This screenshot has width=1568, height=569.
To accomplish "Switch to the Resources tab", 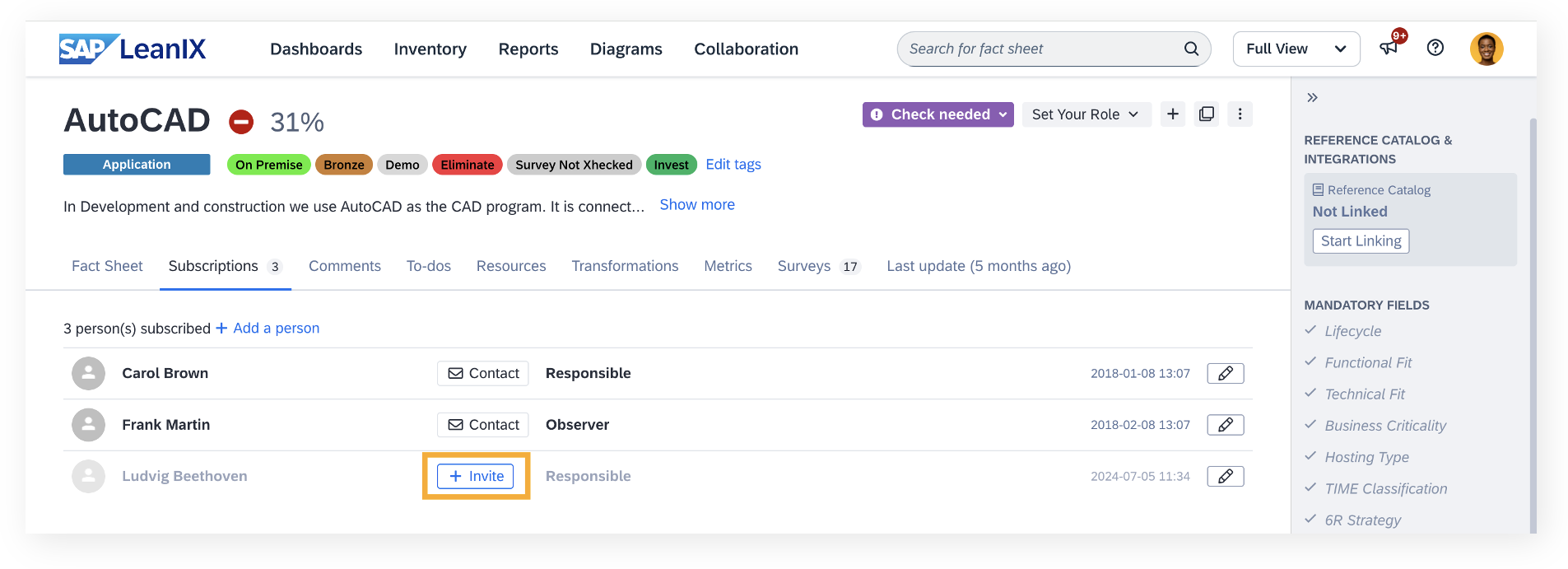I will pos(511,266).
